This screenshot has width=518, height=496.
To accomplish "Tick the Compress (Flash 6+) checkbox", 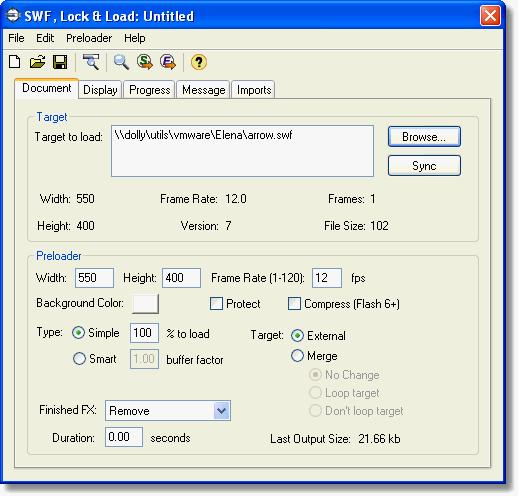I will 294,304.
